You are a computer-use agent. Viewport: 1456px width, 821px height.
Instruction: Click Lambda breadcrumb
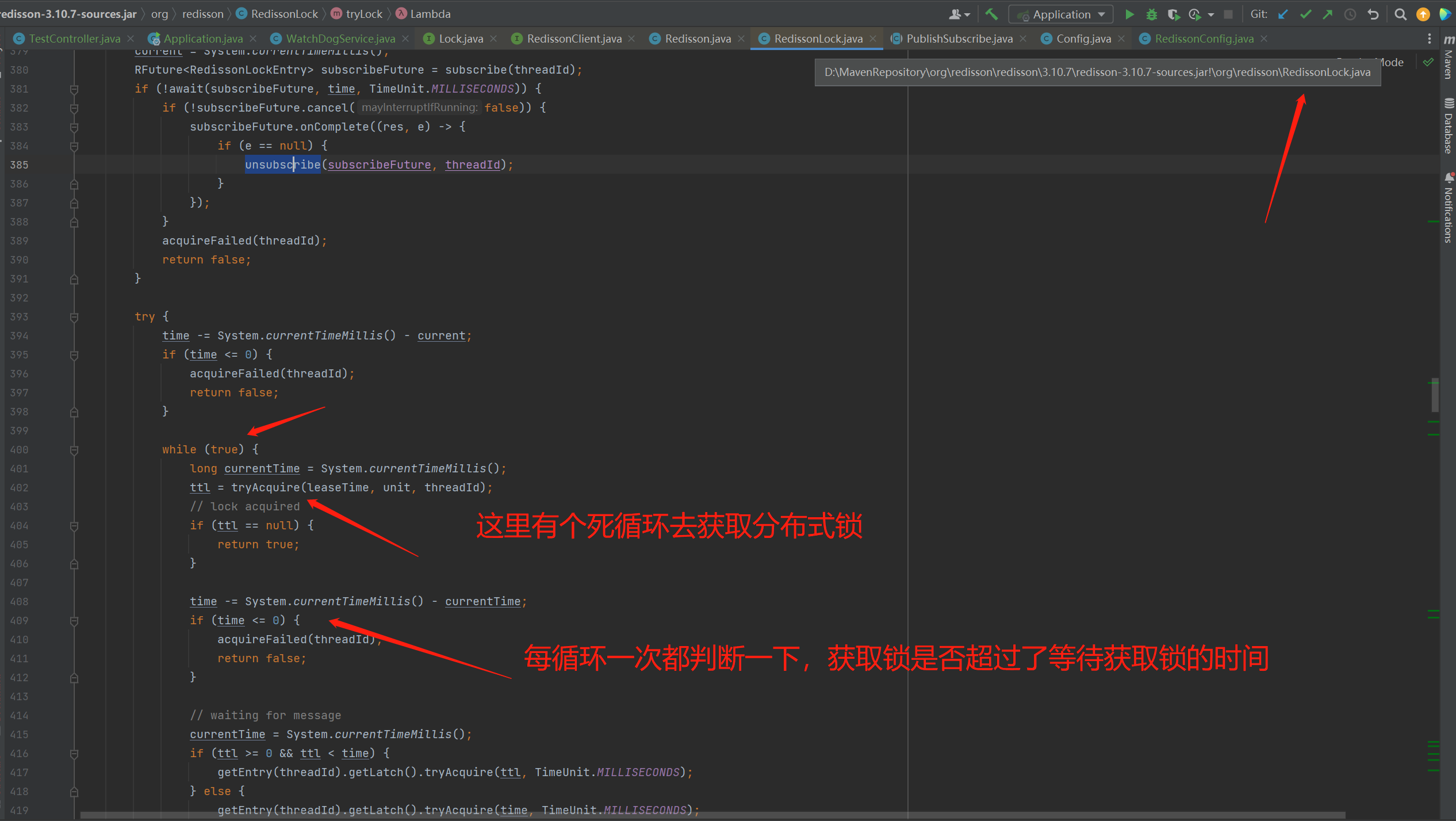[x=423, y=14]
